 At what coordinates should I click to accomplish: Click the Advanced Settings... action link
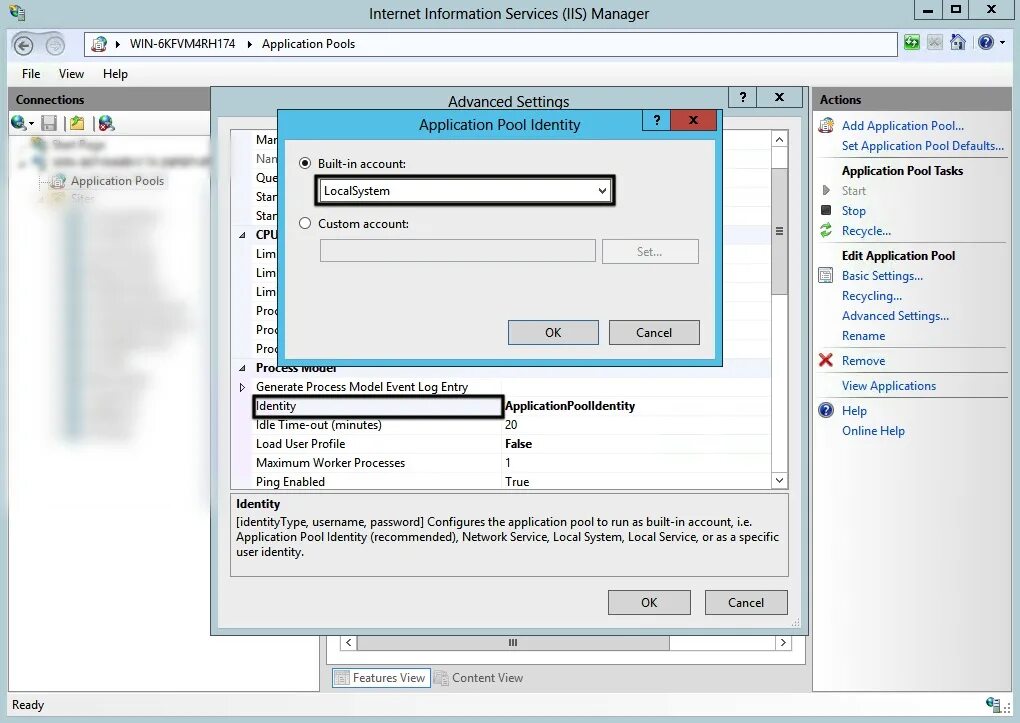click(x=895, y=316)
